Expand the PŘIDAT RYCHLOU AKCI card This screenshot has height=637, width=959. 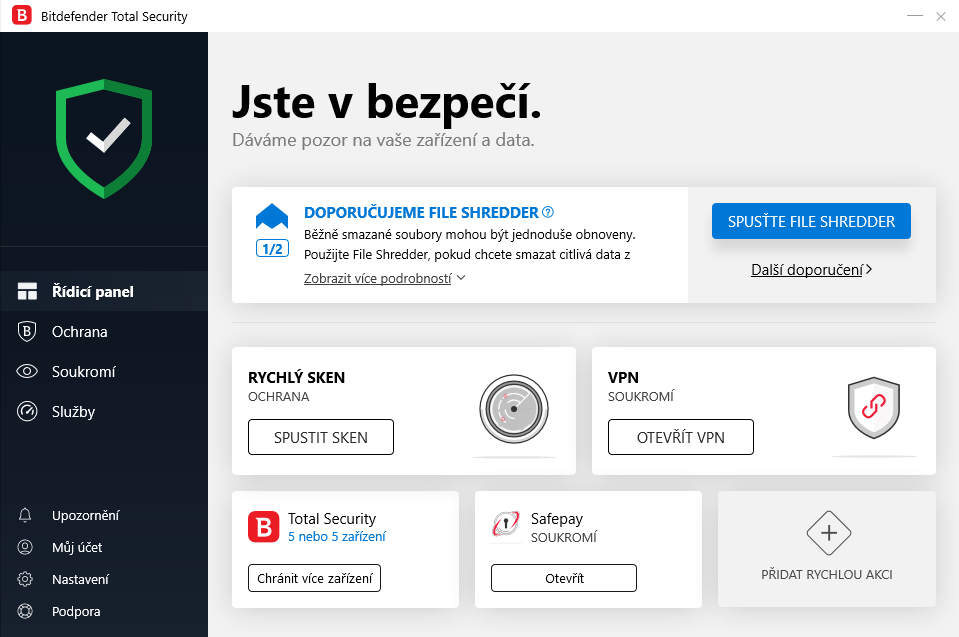[827, 549]
